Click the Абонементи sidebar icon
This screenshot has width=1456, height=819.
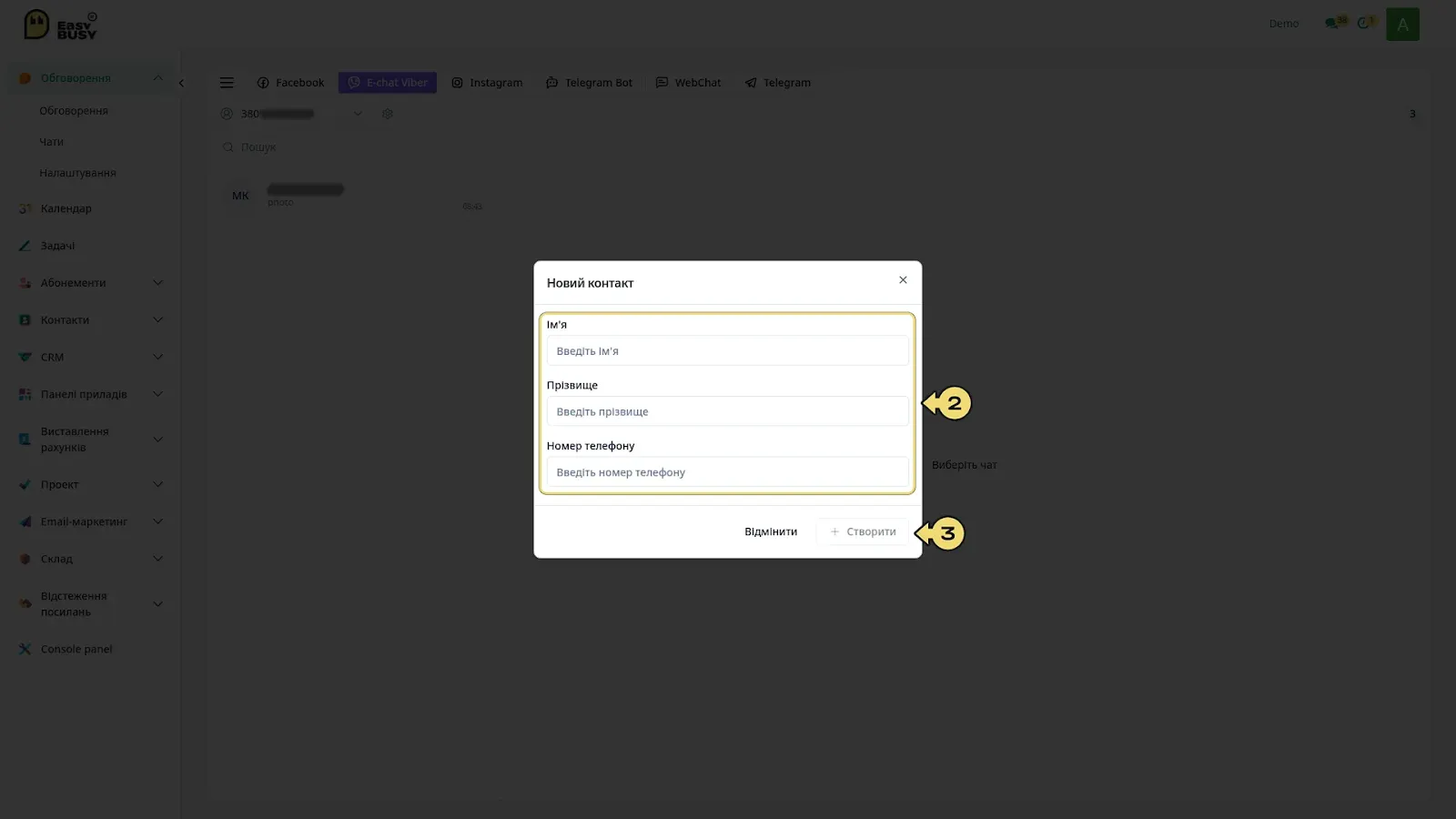(x=25, y=283)
